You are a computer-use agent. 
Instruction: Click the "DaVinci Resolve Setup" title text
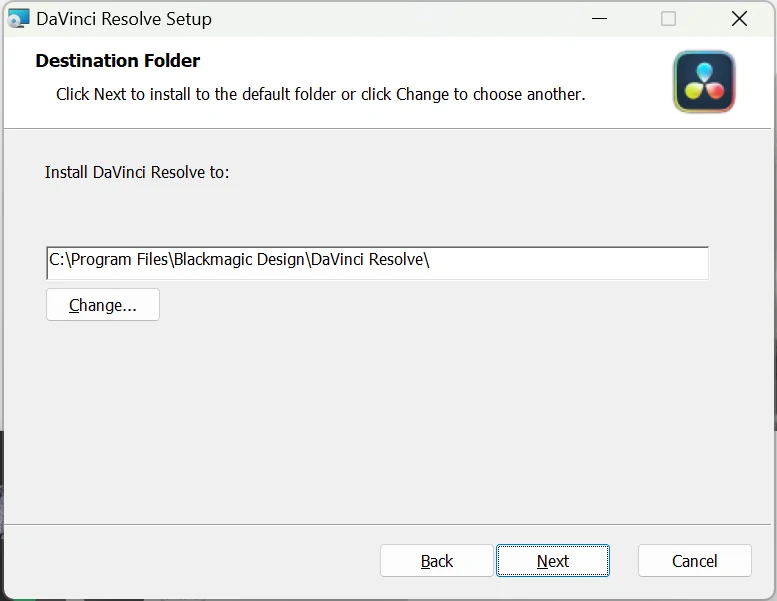tap(124, 19)
